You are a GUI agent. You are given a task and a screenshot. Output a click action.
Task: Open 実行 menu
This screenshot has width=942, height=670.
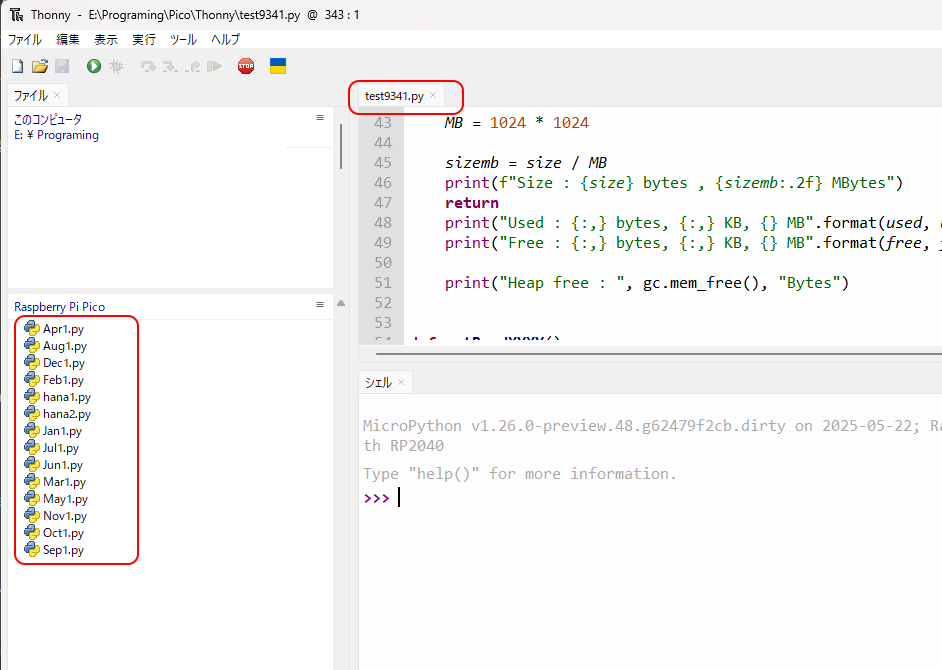(x=144, y=40)
